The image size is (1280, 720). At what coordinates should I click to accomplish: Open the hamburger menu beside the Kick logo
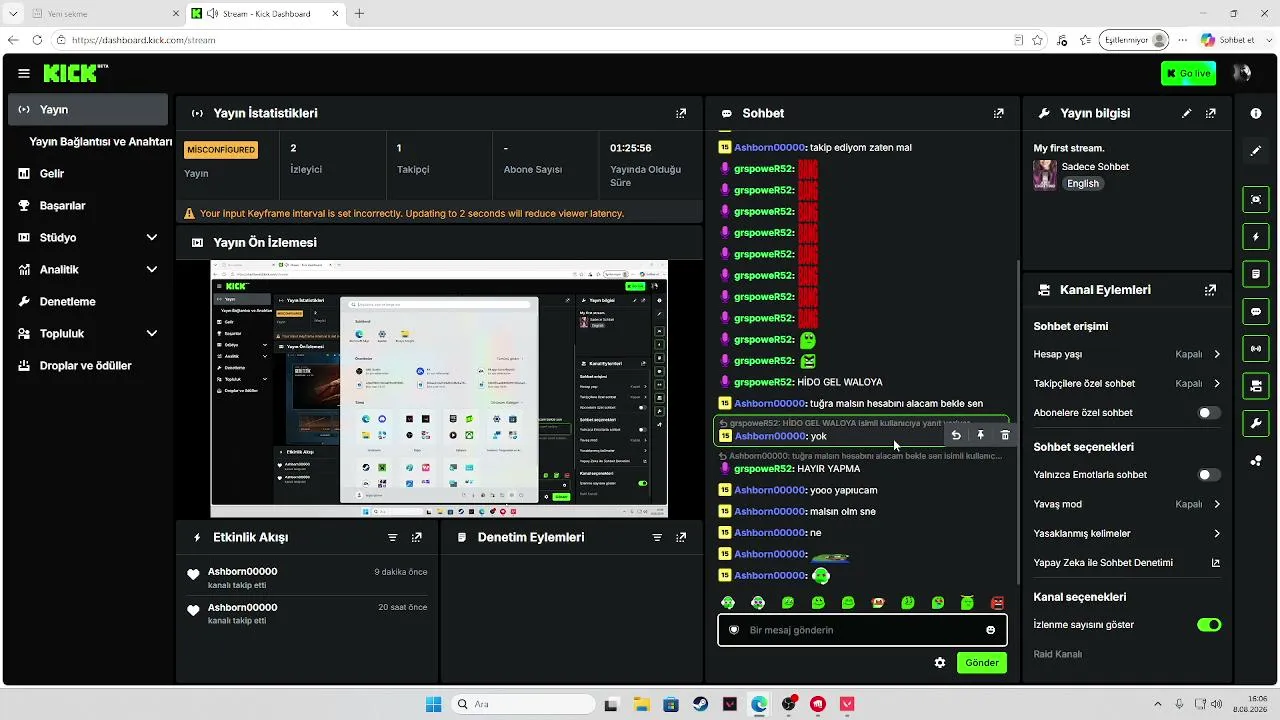24,73
